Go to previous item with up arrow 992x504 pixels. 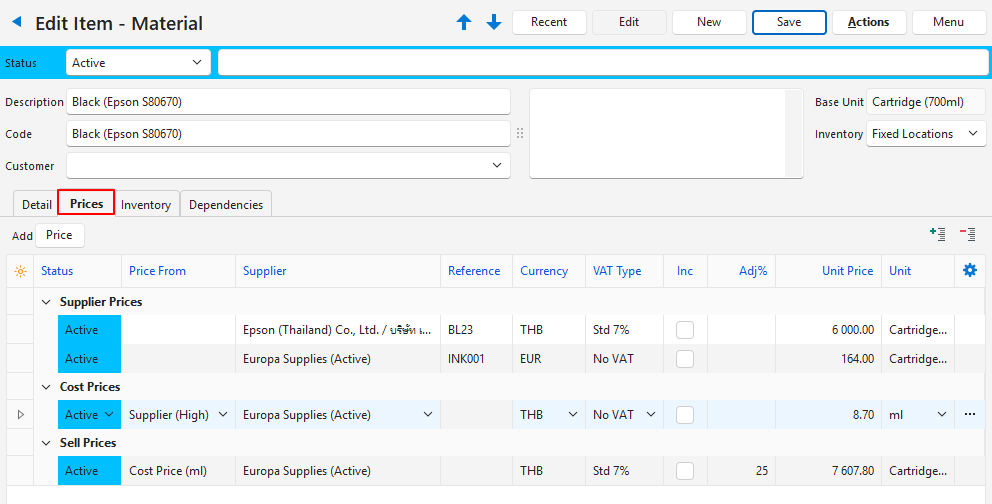pyautogui.click(x=464, y=22)
